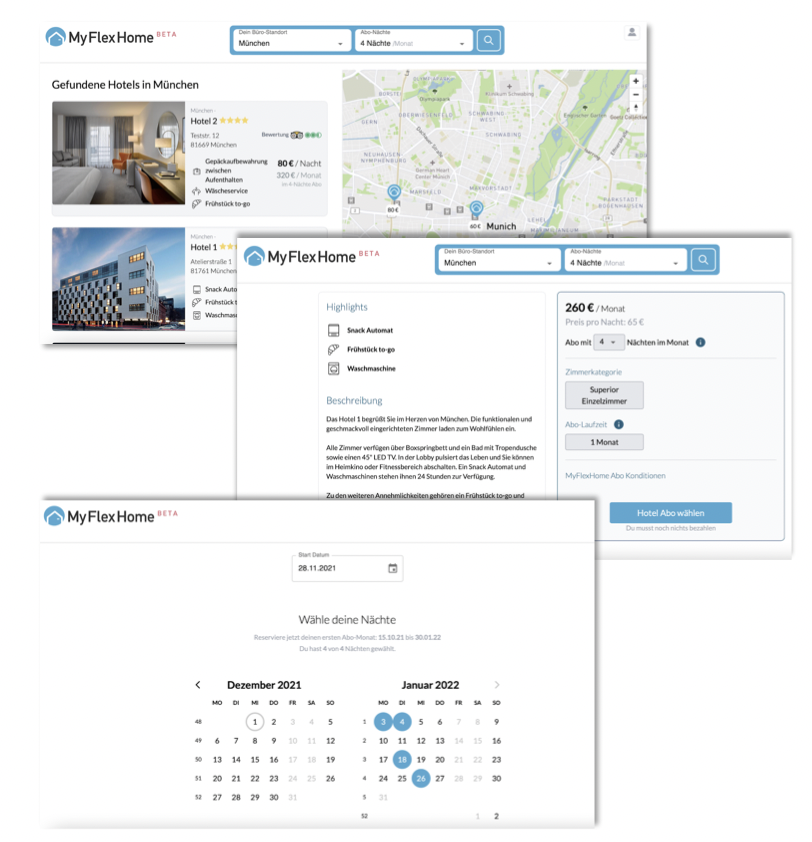Open the Büro-Standort München dropdown in the search results window
This screenshot has width=812, height=842.
[292, 40]
